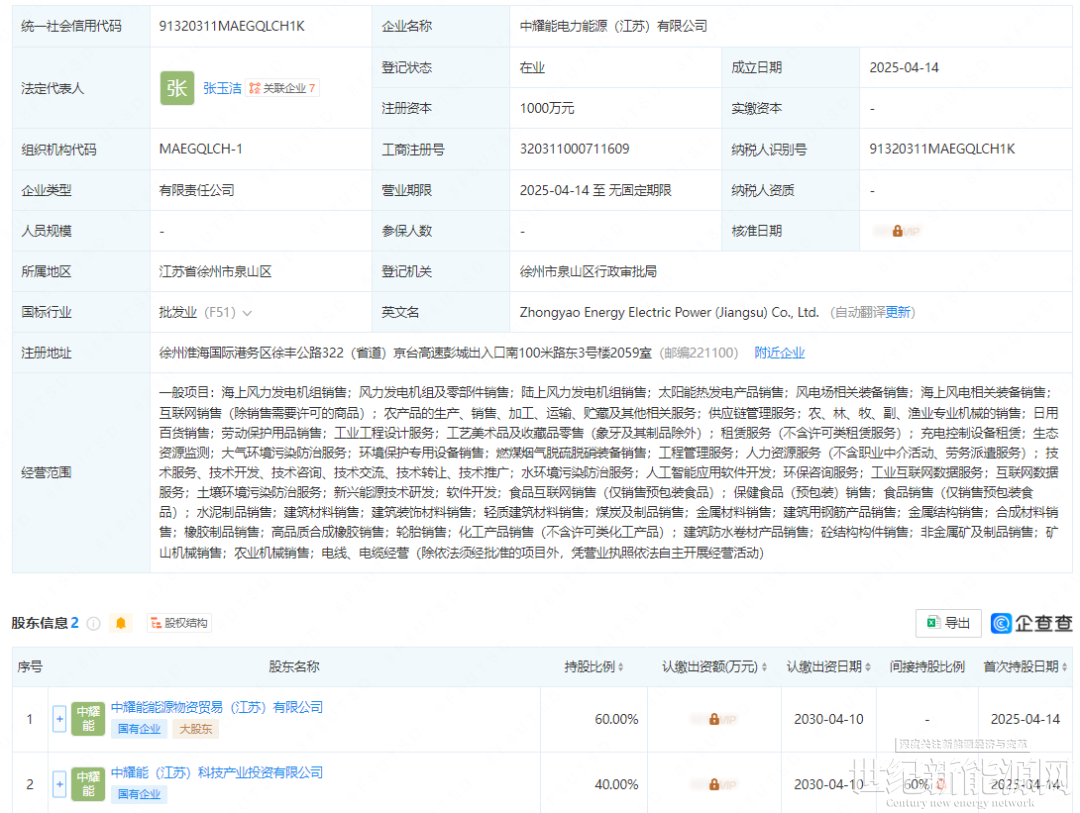Click the VIP lock icon for 核准日期
1080x813 pixels.
pyautogui.click(x=897, y=231)
